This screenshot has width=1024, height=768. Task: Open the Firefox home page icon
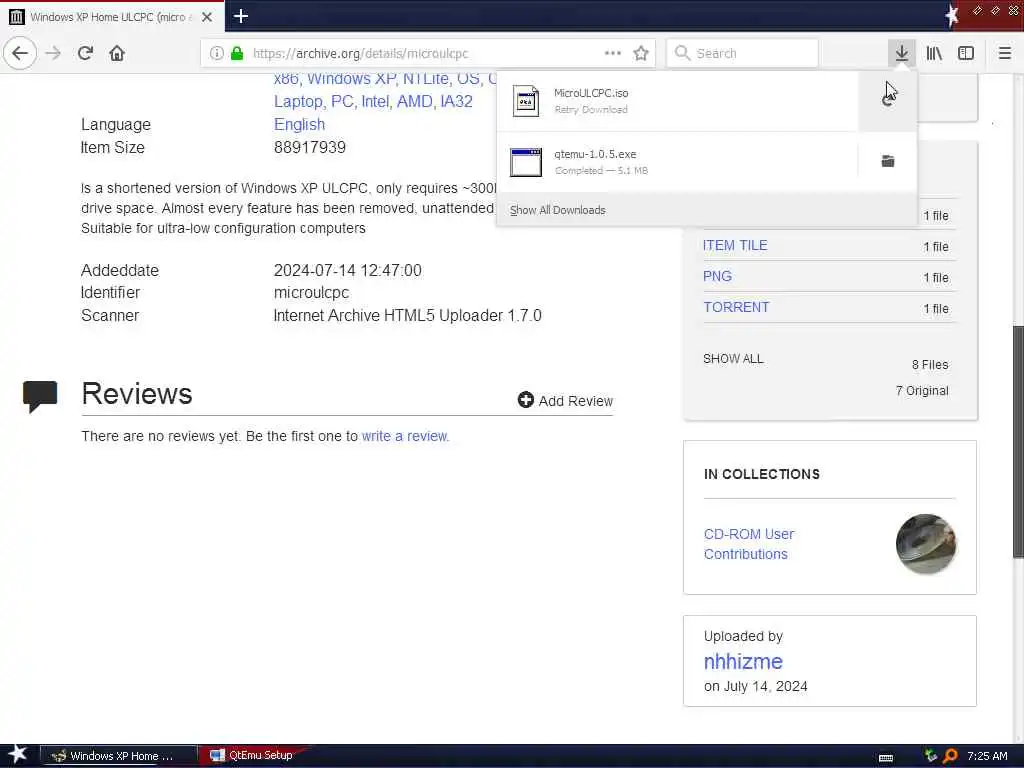(x=117, y=53)
